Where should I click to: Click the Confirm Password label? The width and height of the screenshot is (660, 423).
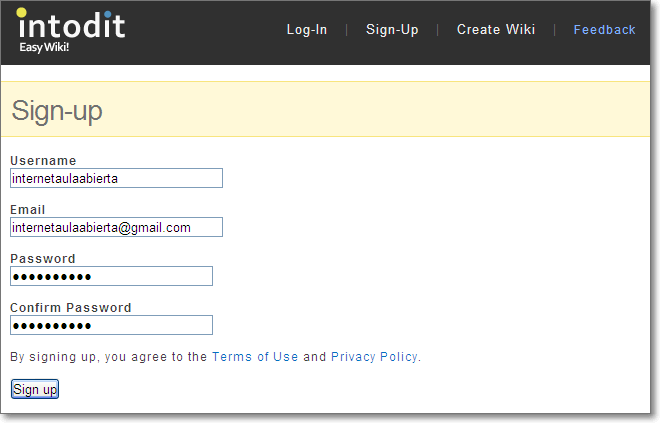pos(71,308)
